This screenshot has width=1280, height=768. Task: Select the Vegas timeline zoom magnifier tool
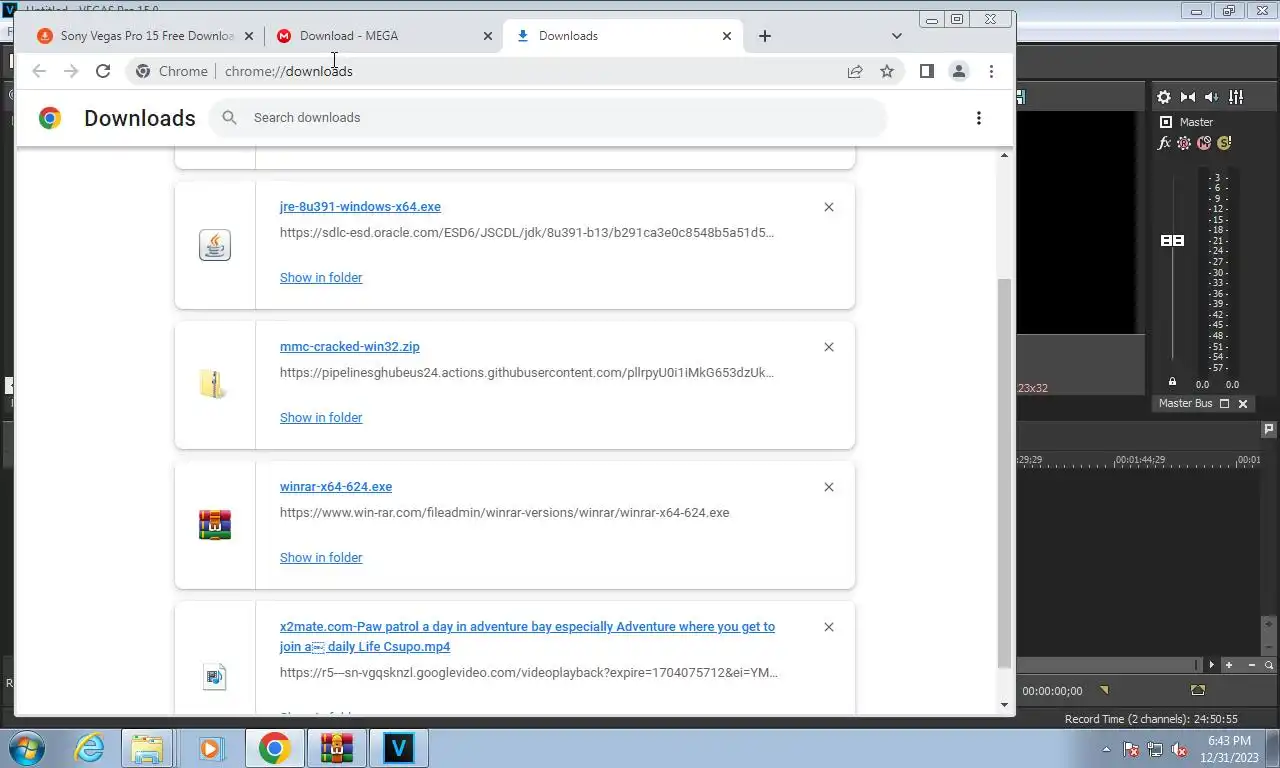click(1269, 665)
